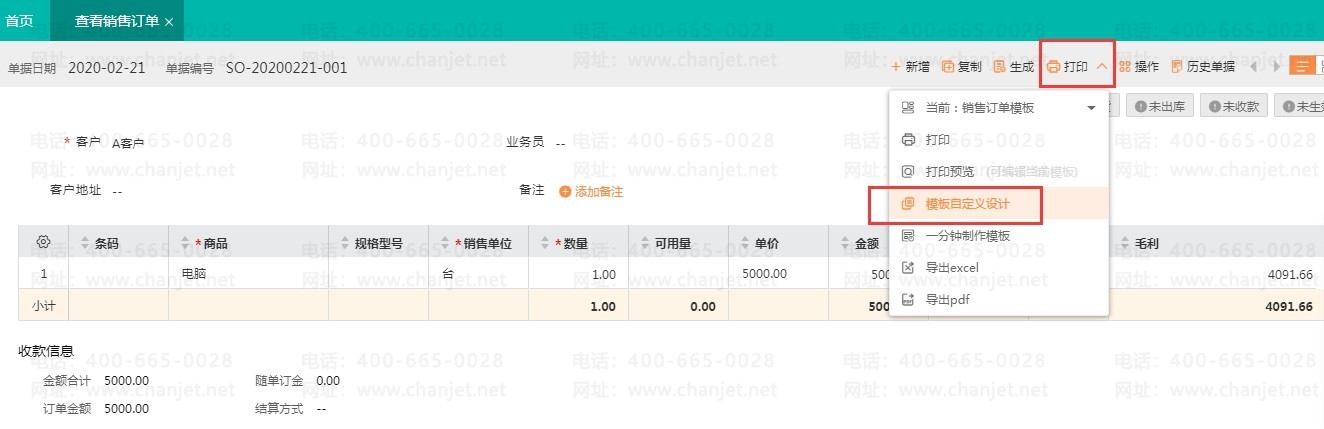1324x429 pixels.
Task: Open table column settings gear icon
Action: tap(43, 242)
